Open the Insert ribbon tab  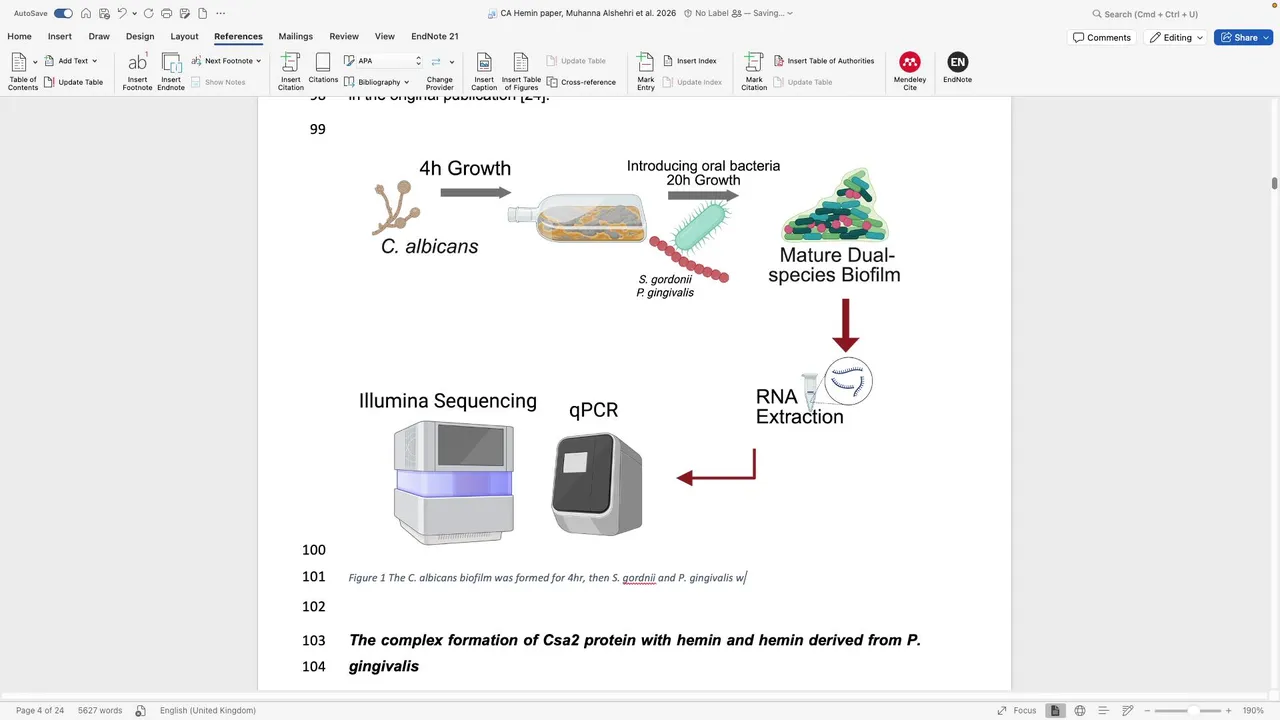59,37
